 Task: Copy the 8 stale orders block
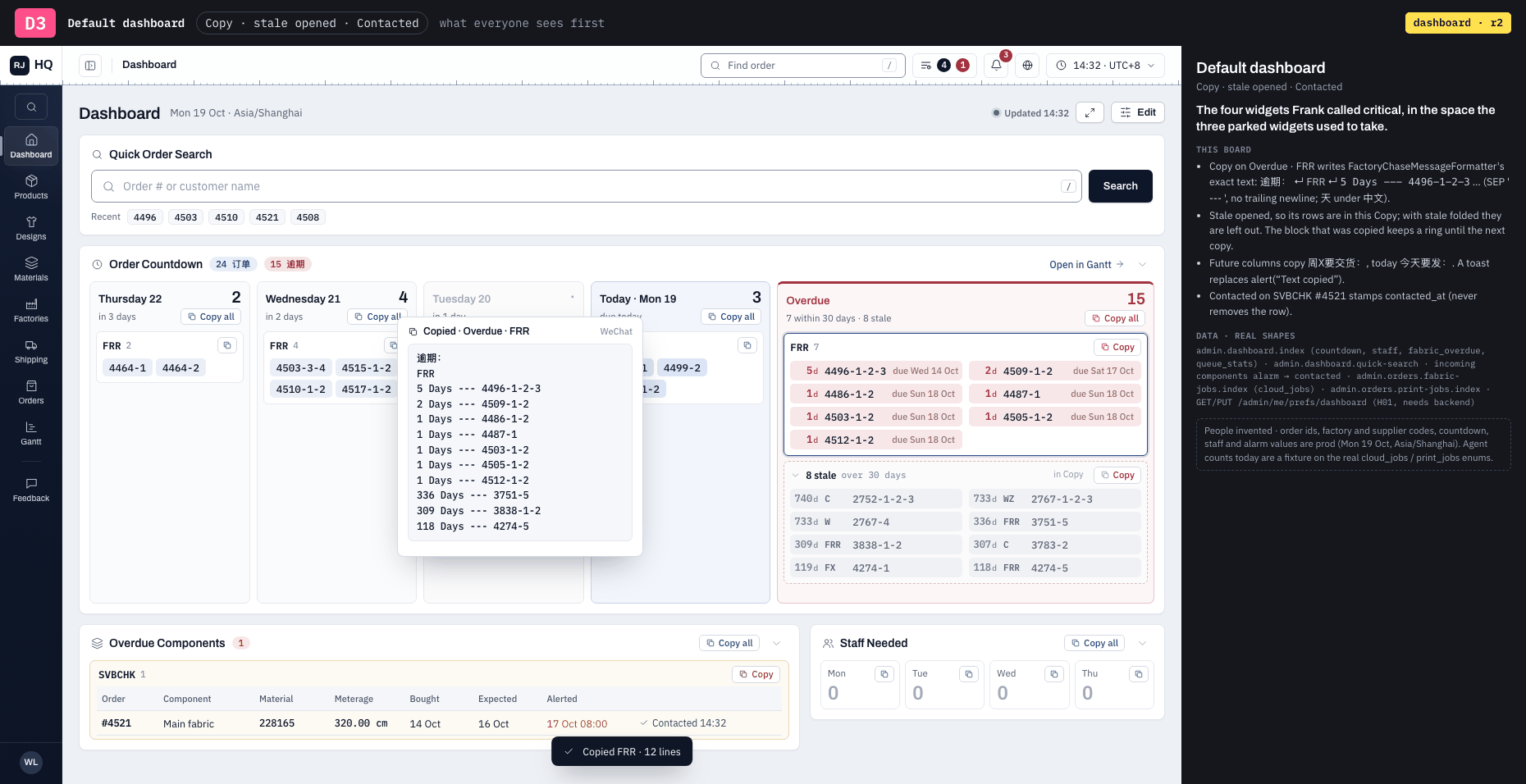tap(1117, 475)
